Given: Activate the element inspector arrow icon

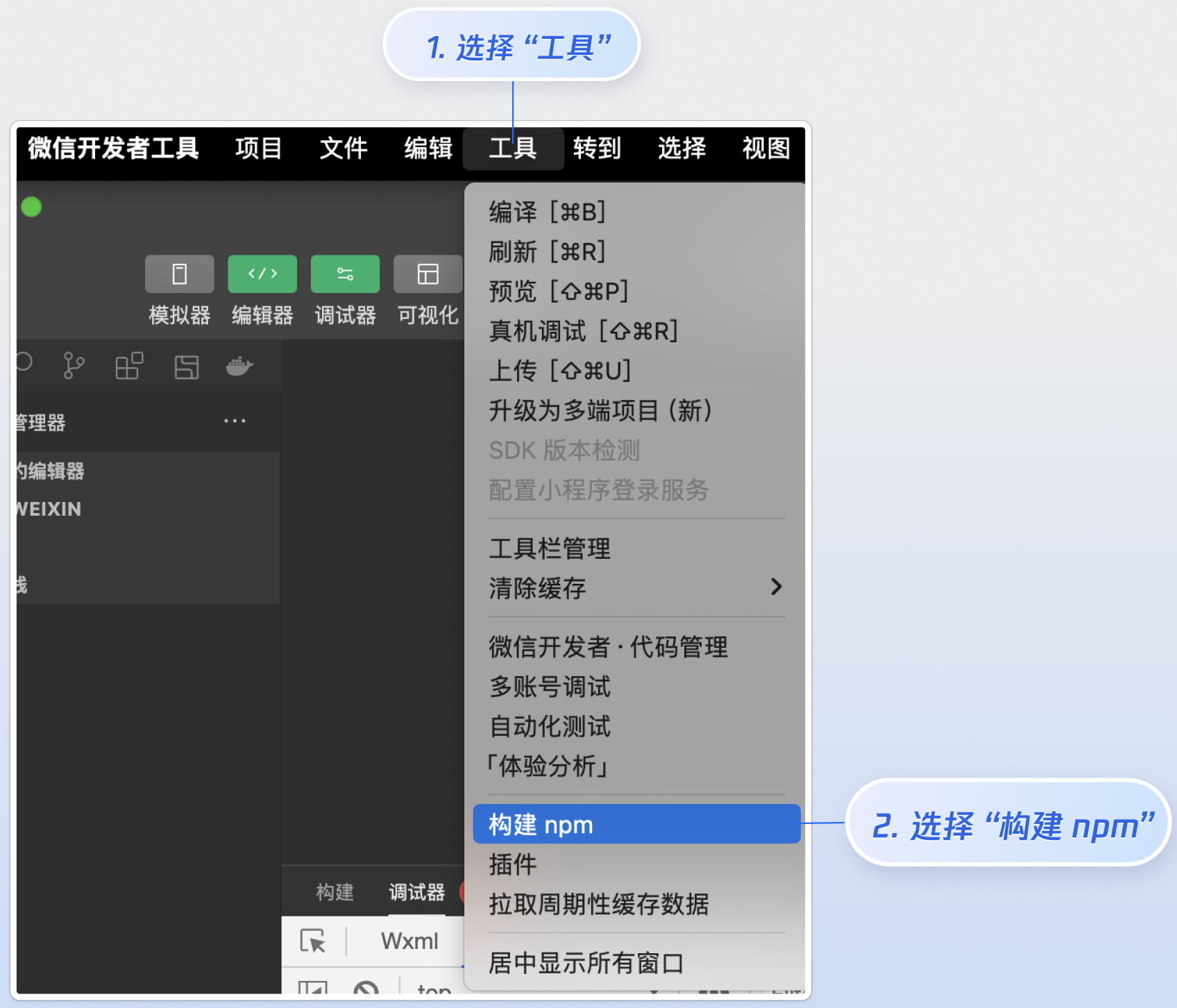Looking at the screenshot, I should click(312, 941).
